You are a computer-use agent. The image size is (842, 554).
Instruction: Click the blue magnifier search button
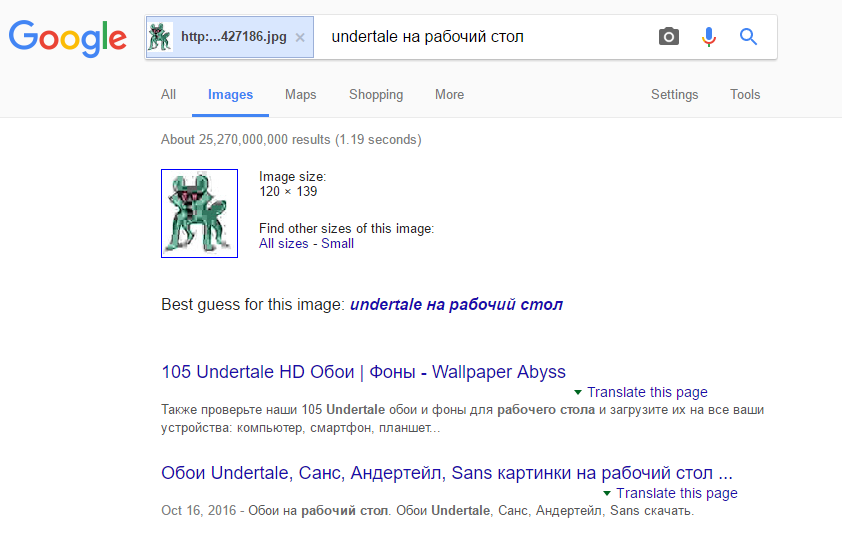(x=748, y=37)
